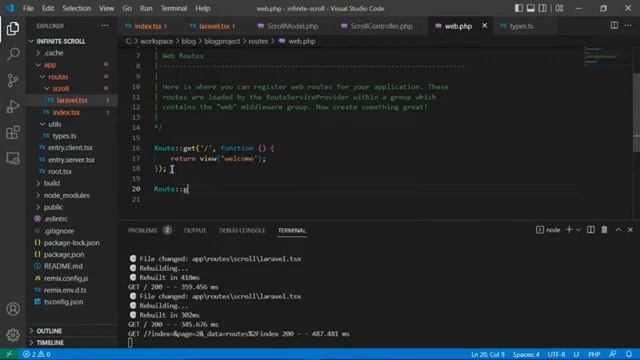This screenshot has height=360, width=640.
Task: Open terminal launch profile dropdown arrow
Action: coord(578,230)
